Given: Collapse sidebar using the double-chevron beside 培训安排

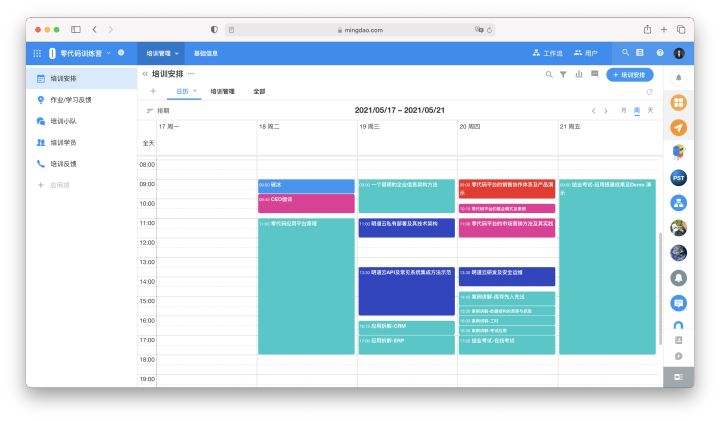Looking at the screenshot, I should point(145,74).
